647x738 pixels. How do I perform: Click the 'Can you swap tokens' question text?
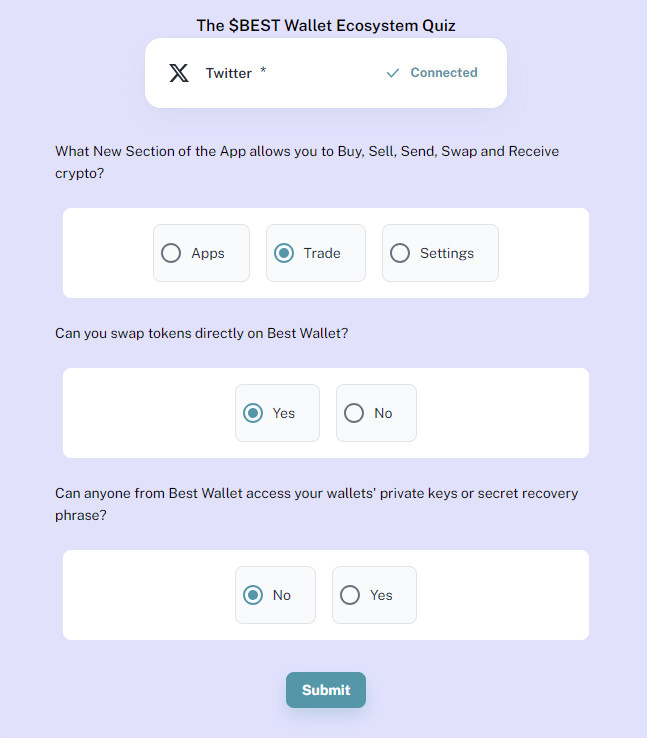pos(201,333)
